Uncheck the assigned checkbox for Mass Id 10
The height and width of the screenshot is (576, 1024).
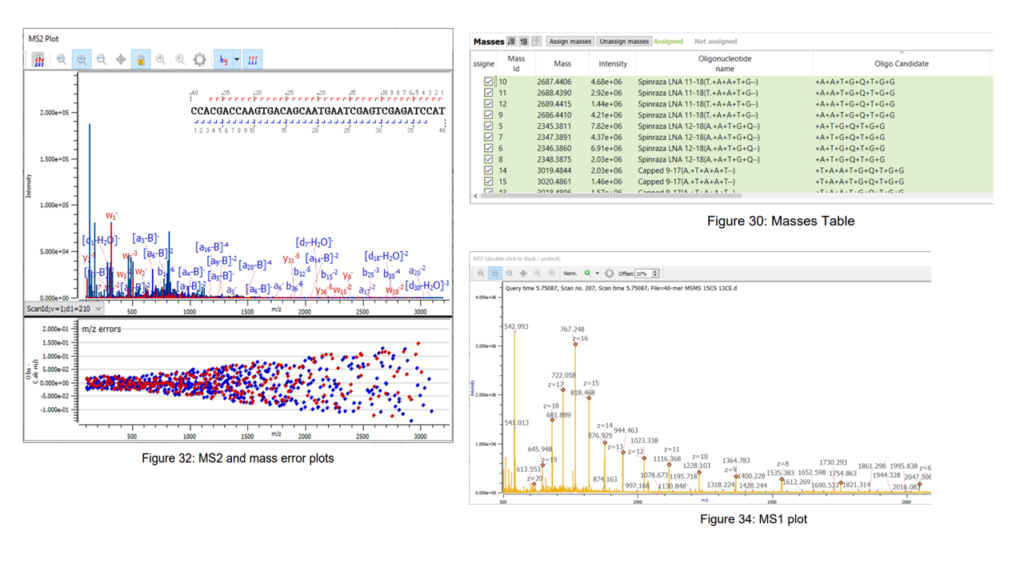(488, 82)
